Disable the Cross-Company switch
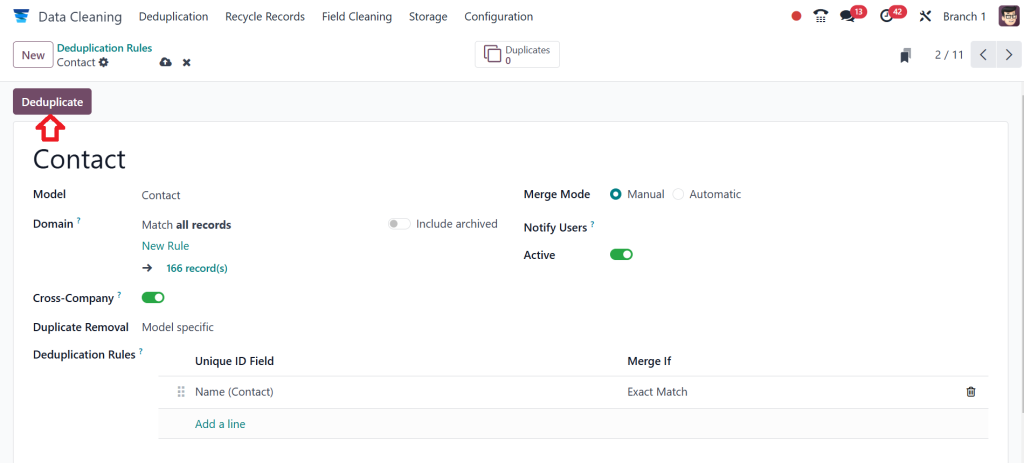 153,298
